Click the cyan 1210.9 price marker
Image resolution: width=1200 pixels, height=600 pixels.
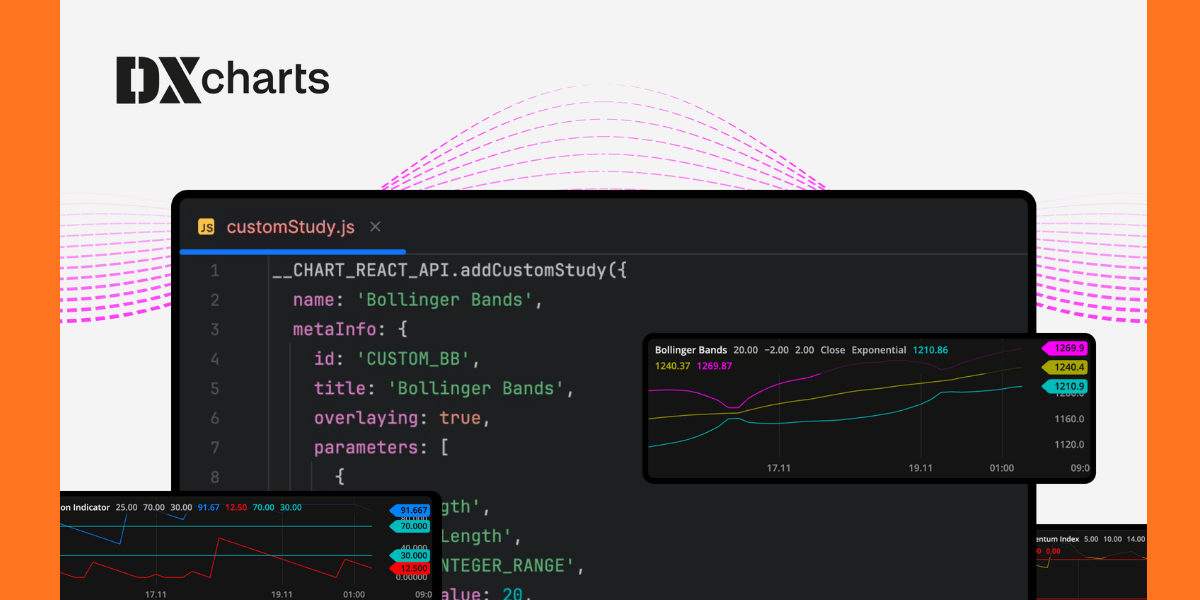pyautogui.click(x=1068, y=385)
